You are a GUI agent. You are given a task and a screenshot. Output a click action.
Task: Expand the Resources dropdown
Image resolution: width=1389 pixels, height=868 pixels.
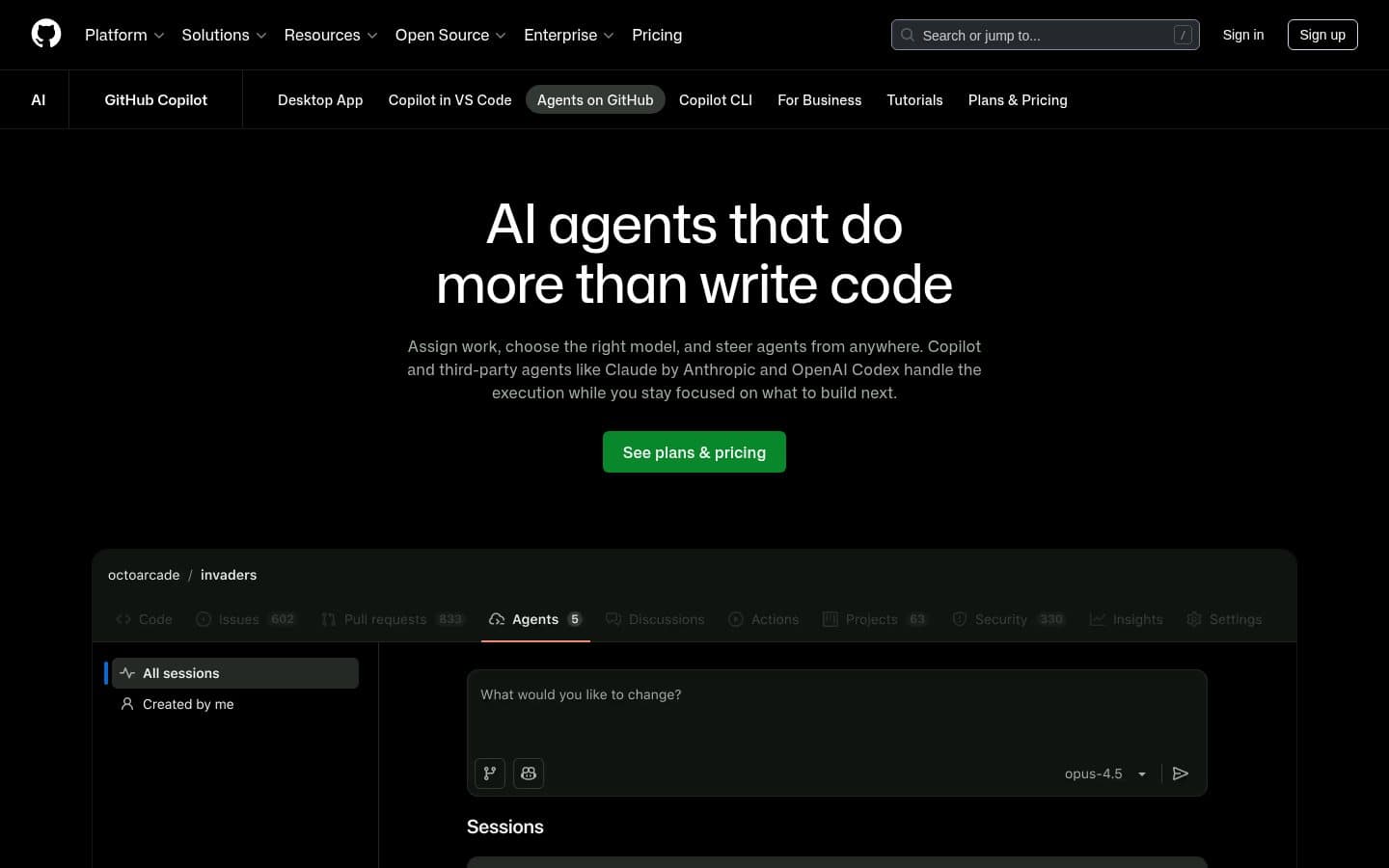331,35
